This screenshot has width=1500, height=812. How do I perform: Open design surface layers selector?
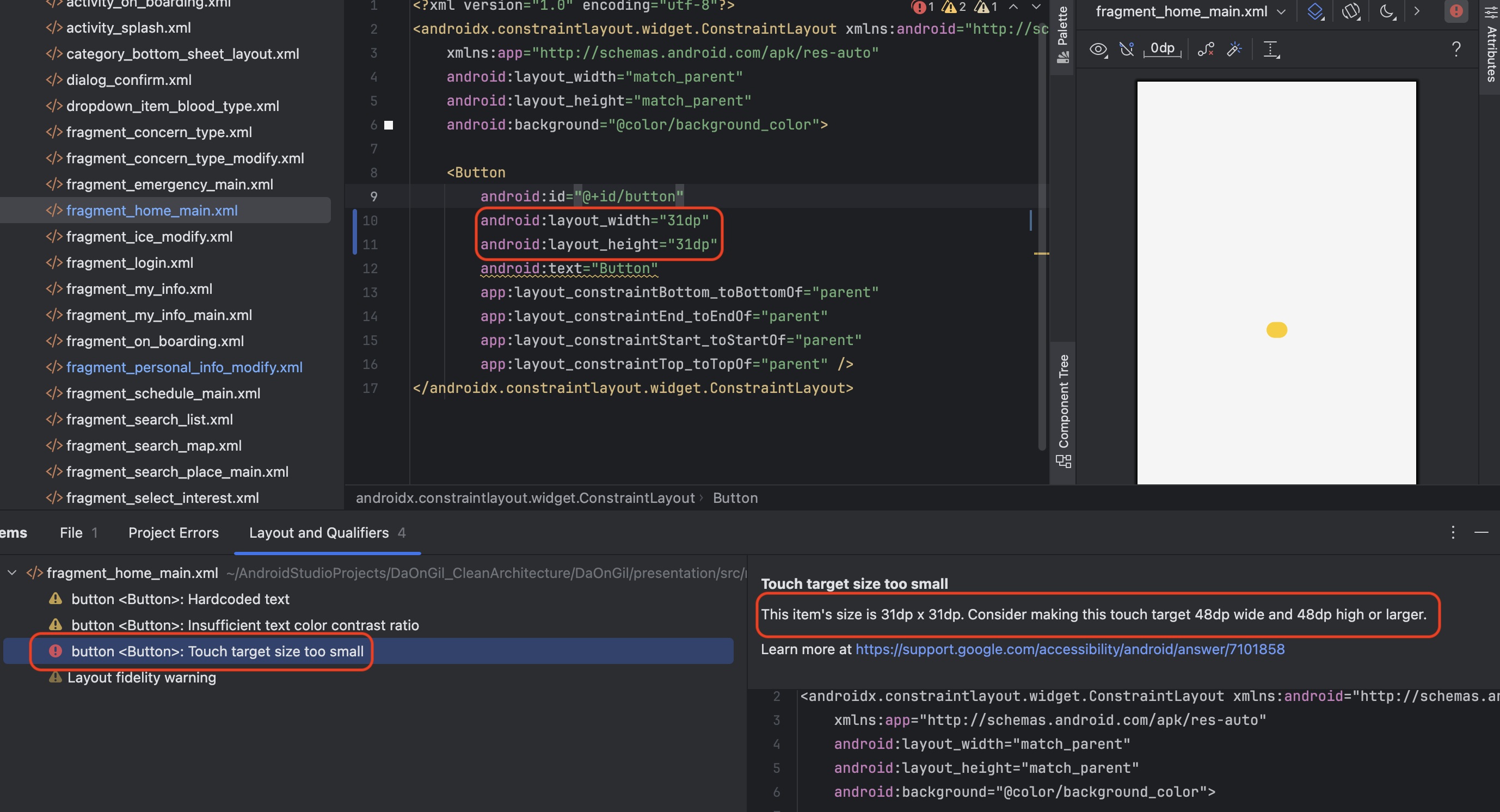[x=1315, y=11]
